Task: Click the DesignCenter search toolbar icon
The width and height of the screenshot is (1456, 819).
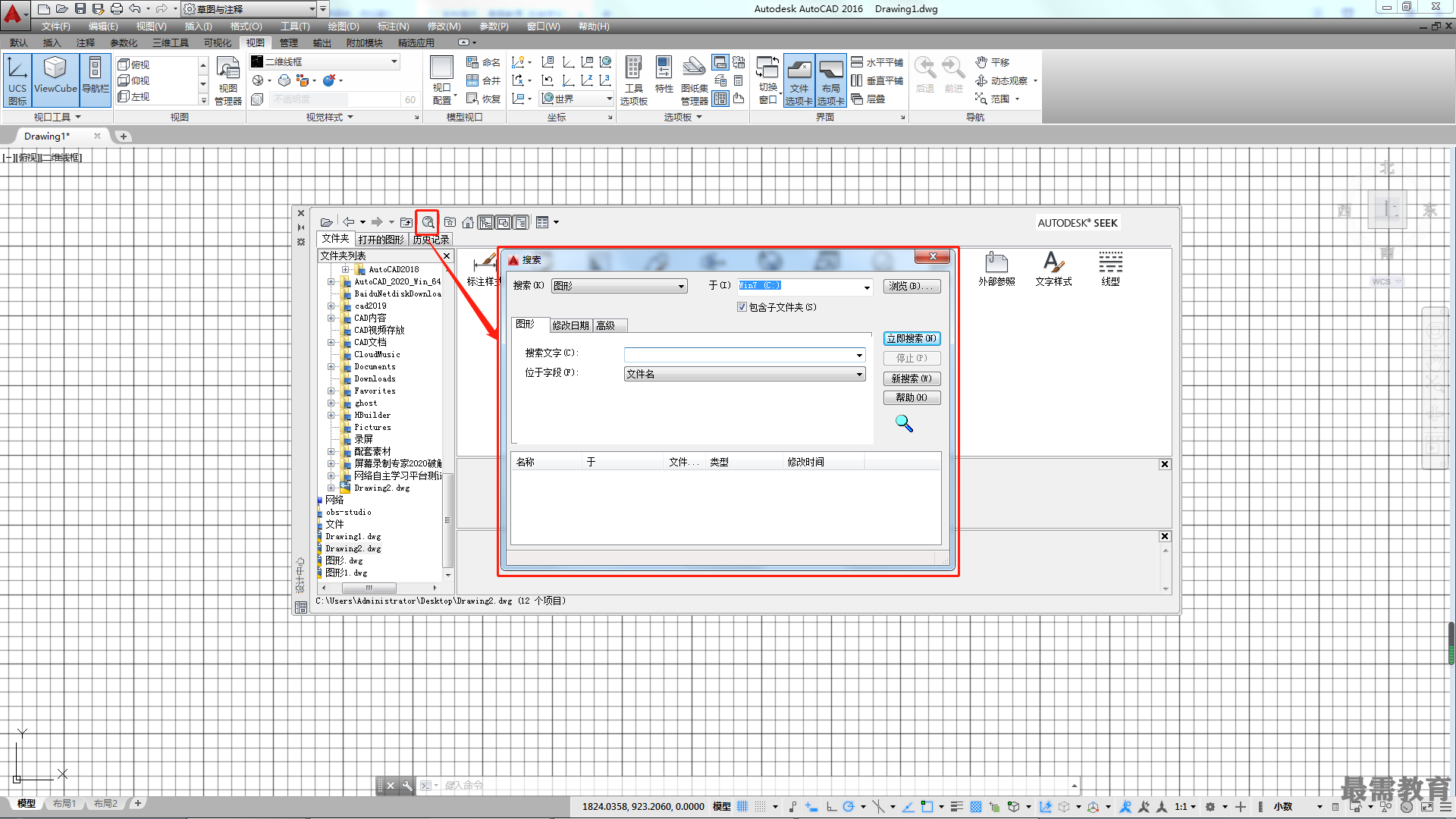Action: click(428, 222)
